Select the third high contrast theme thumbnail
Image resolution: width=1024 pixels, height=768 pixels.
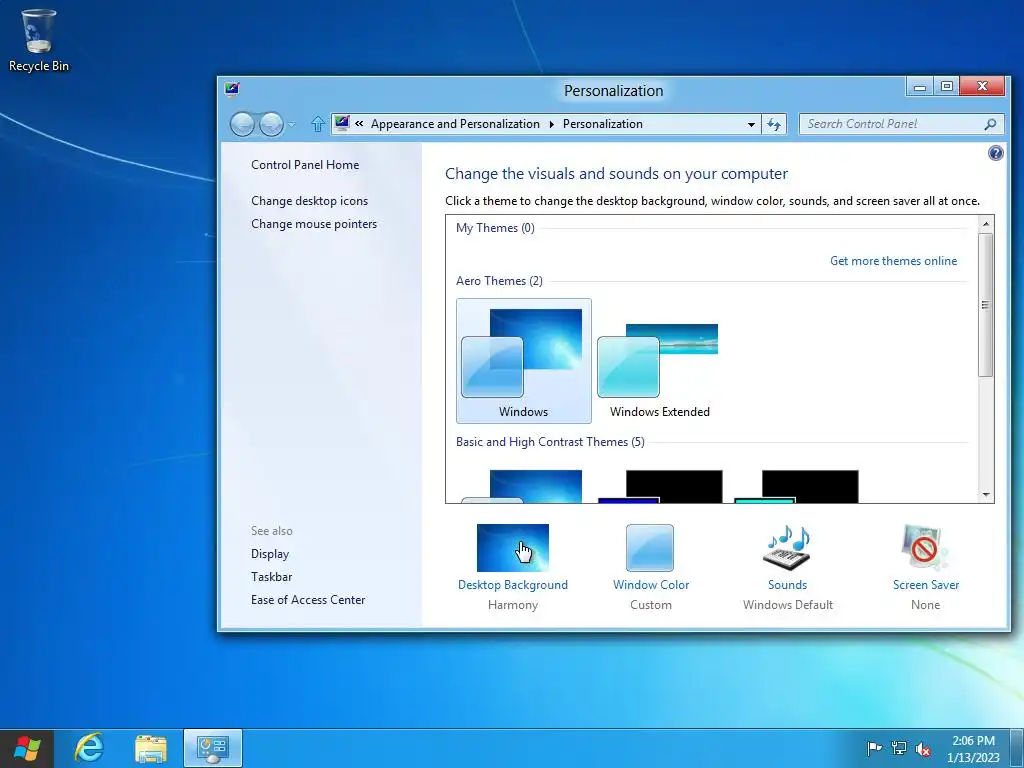coord(796,485)
